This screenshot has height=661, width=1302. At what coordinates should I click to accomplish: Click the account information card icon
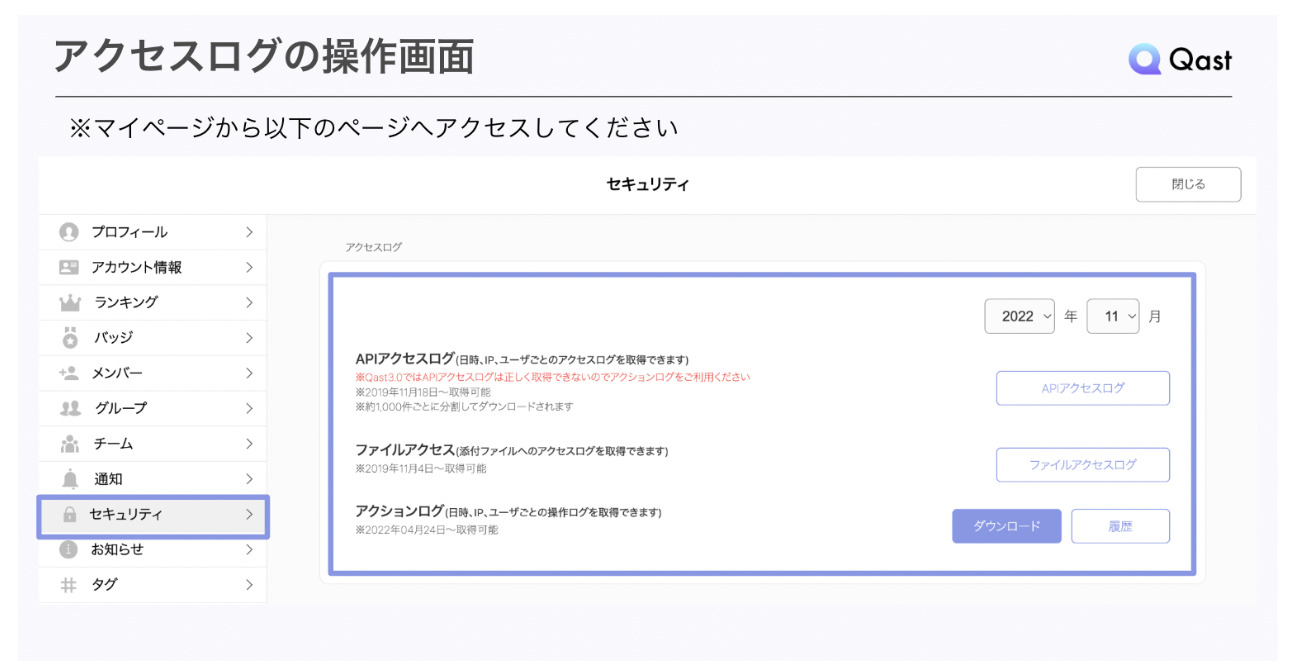67,266
